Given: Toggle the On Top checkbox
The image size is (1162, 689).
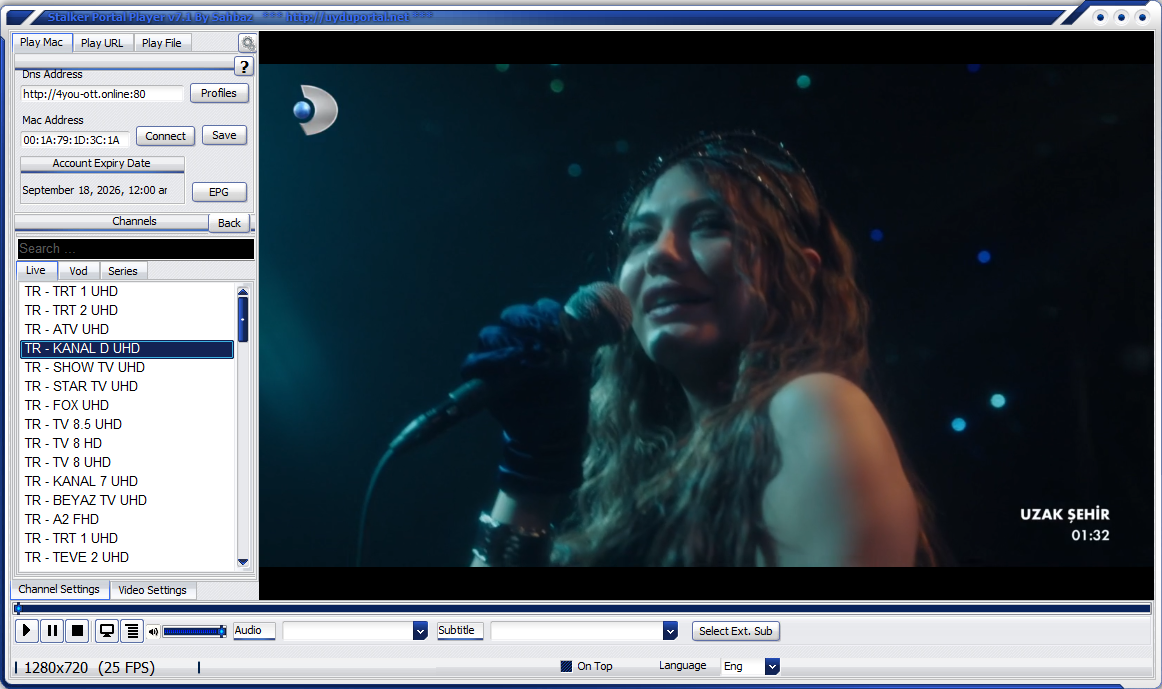Looking at the screenshot, I should 566,666.
